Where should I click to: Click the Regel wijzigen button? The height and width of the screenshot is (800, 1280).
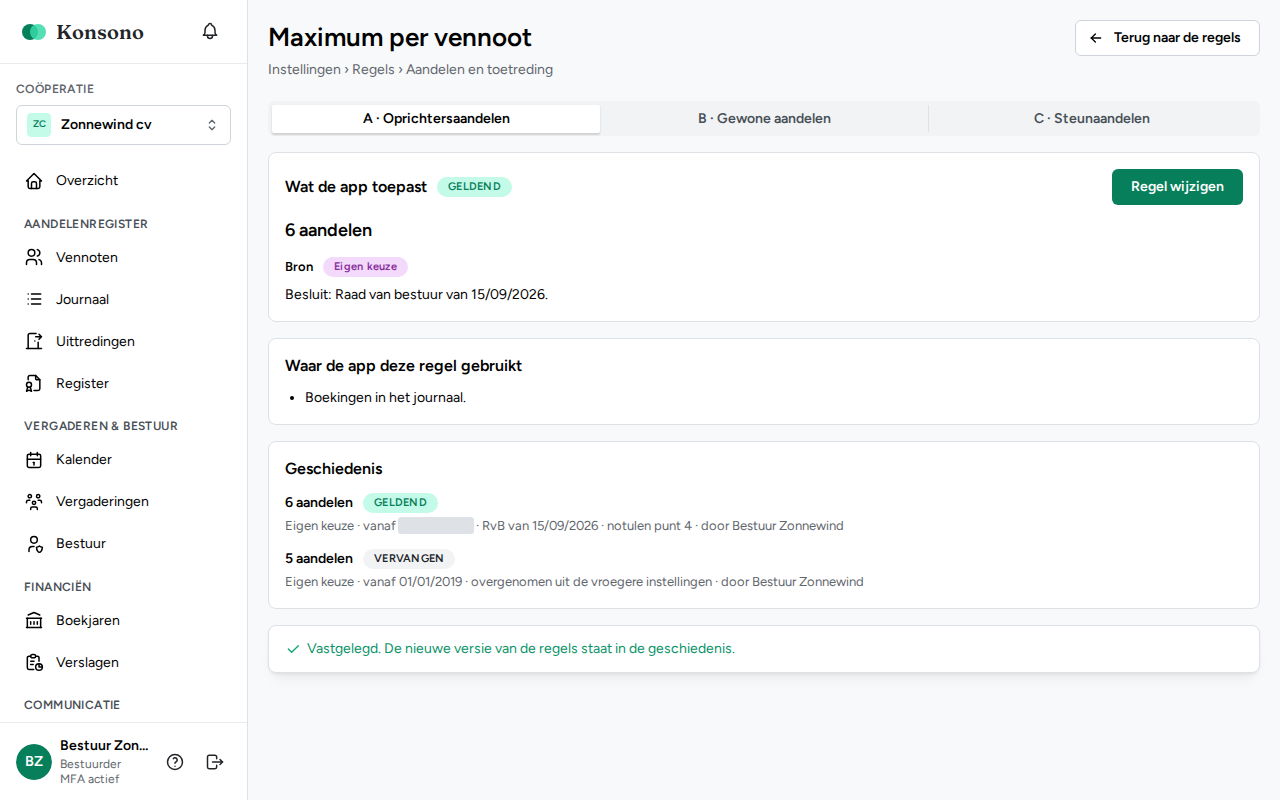coord(1177,187)
